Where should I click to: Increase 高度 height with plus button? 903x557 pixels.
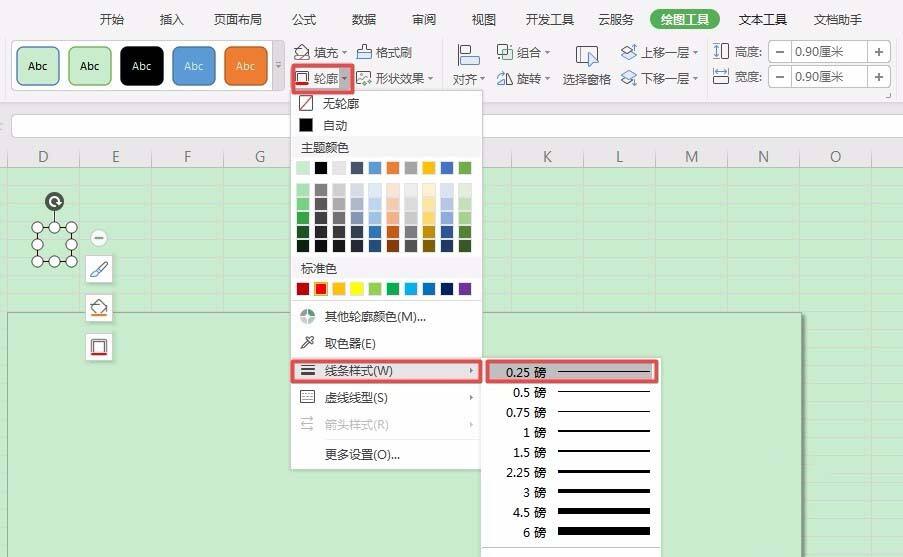point(879,52)
